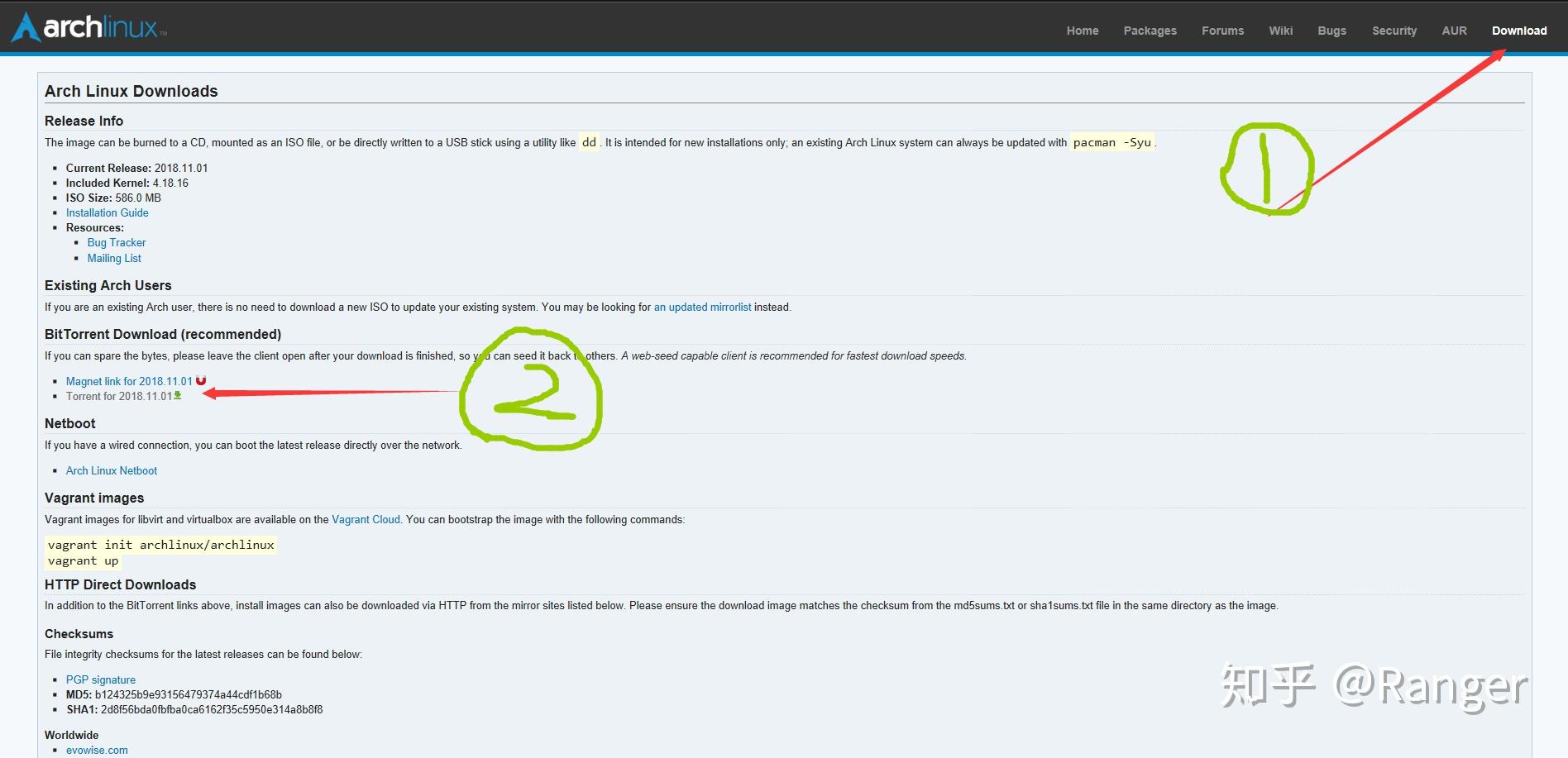Open the Bugs nav link
The width and height of the screenshot is (1568, 758).
[x=1331, y=31]
